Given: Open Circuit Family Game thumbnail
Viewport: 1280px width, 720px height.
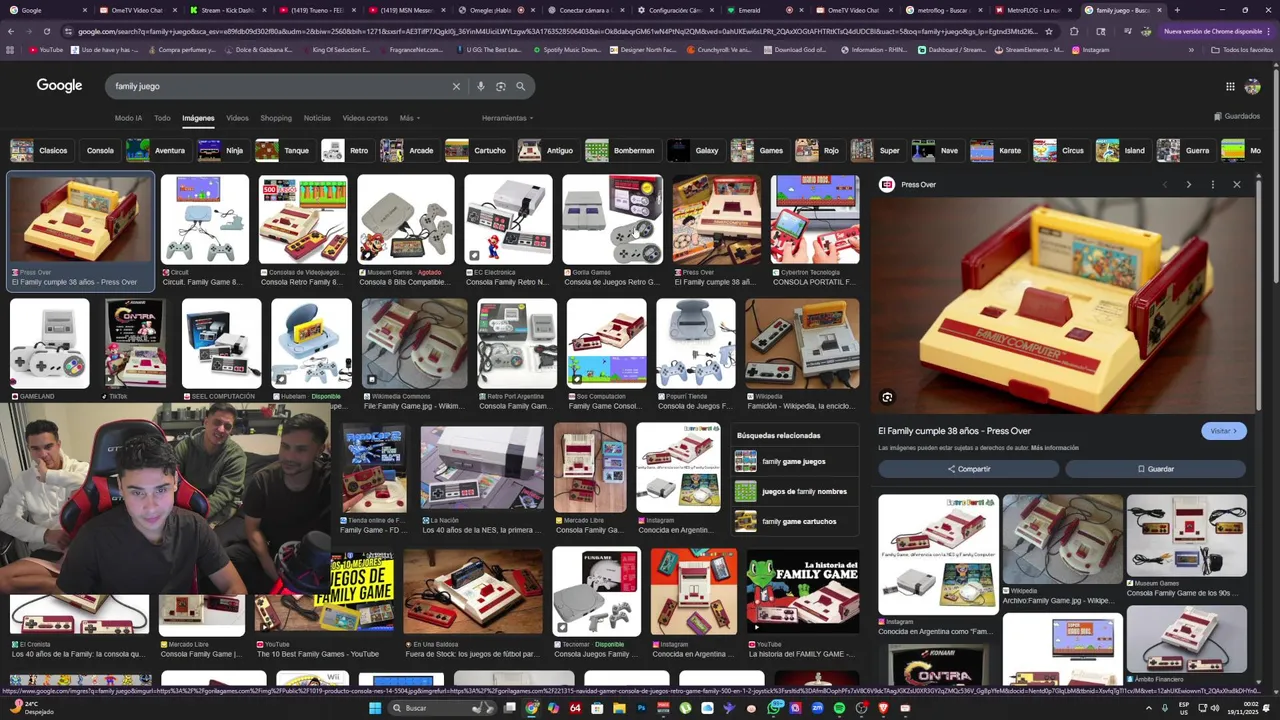Looking at the screenshot, I should tap(205, 220).
